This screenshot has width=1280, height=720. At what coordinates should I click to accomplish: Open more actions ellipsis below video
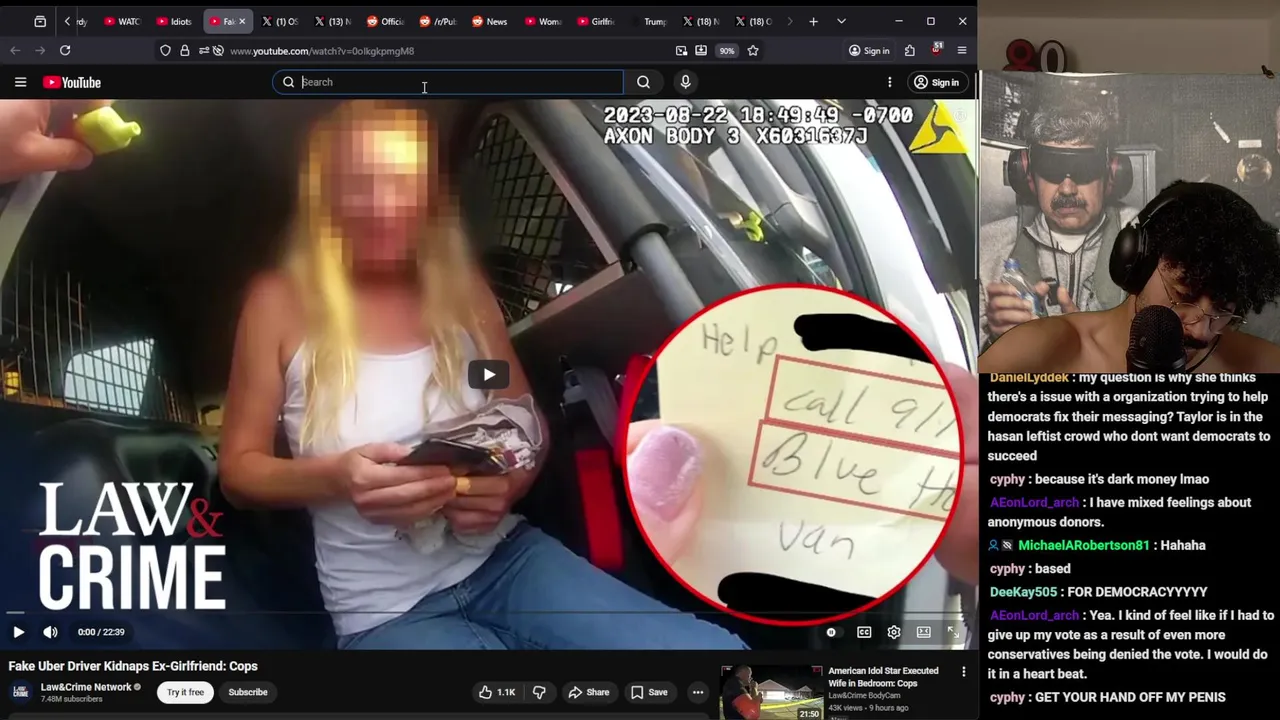698,692
